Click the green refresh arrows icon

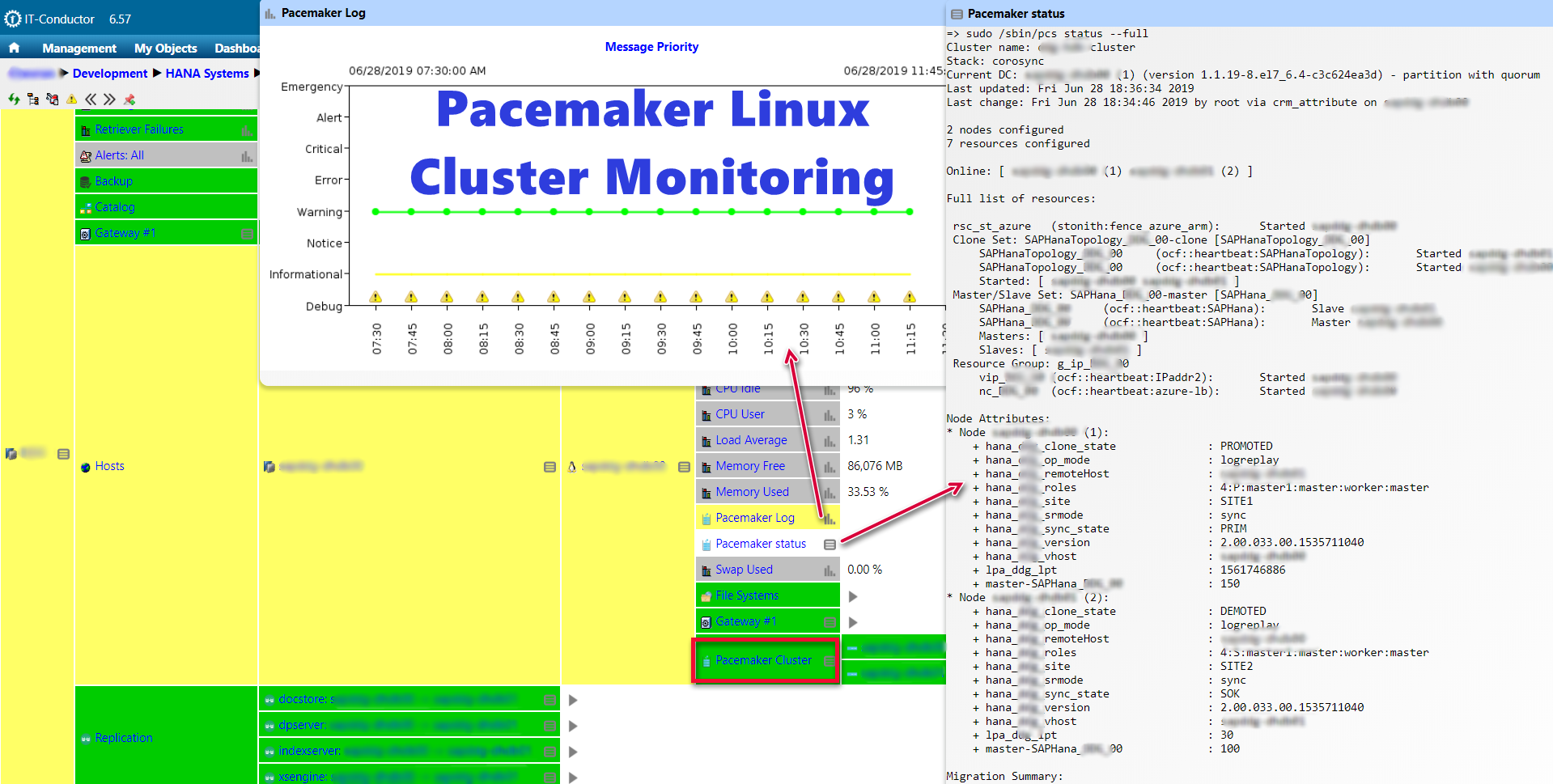(14, 99)
